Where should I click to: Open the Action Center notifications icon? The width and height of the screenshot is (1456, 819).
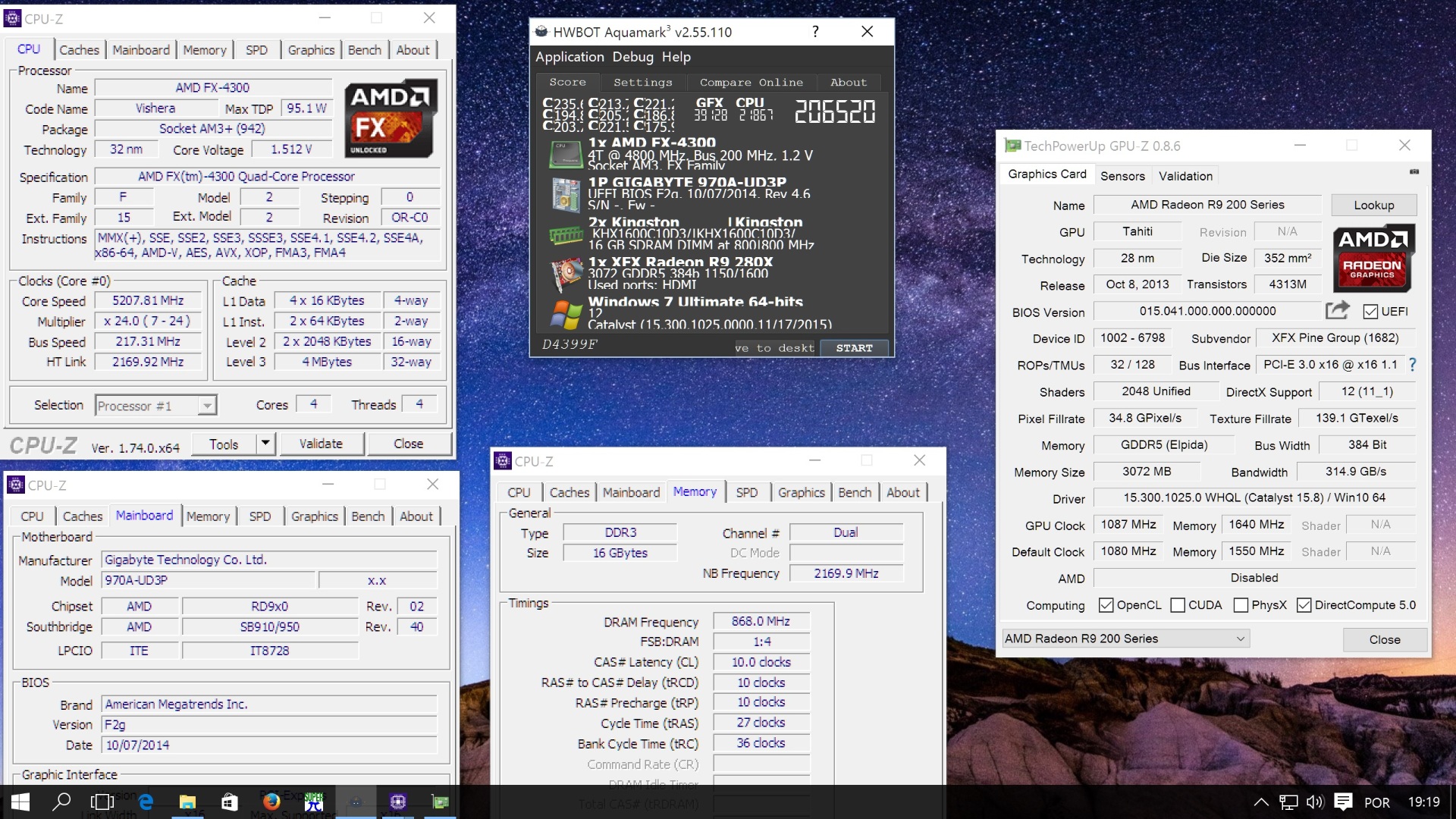pos(1343,802)
